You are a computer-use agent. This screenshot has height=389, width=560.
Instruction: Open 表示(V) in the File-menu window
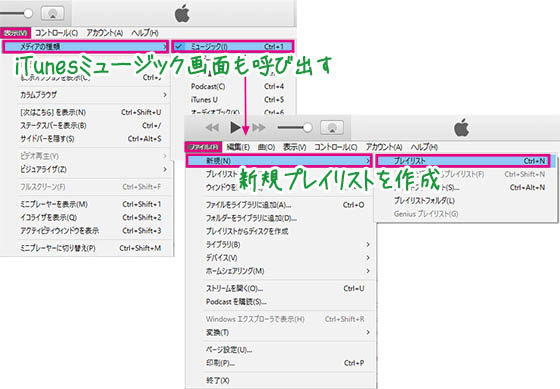click(295, 147)
